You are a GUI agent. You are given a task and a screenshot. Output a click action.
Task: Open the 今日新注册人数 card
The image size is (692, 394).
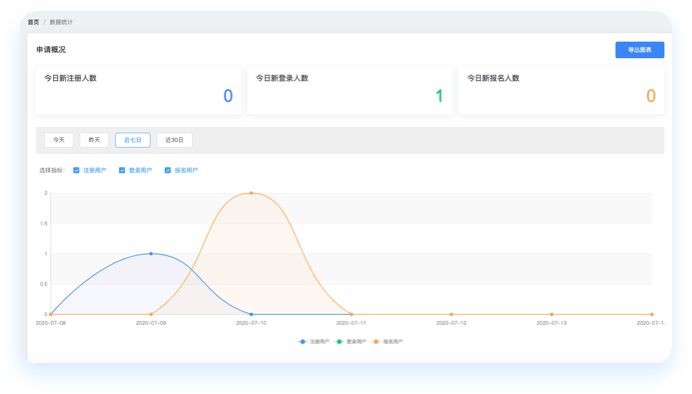click(138, 90)
